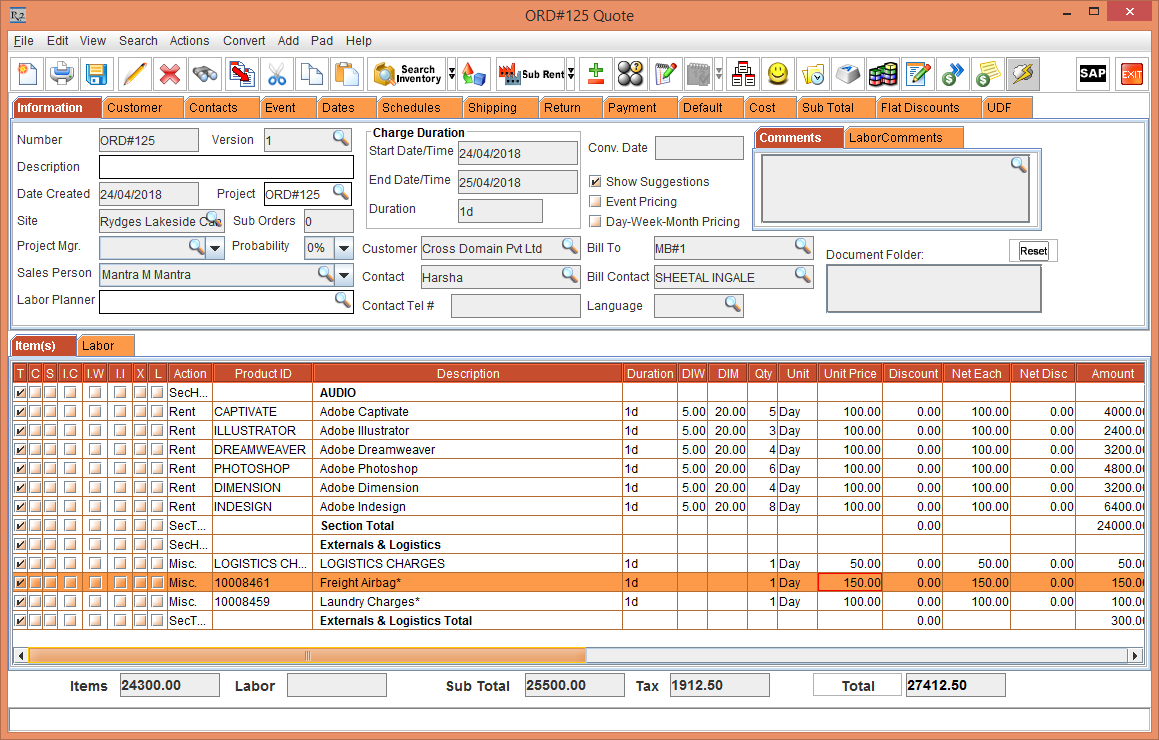This screenshot has height=740, width=1159.
Task: Click the SAP toolbar icon
Action: pos(1092,74)
